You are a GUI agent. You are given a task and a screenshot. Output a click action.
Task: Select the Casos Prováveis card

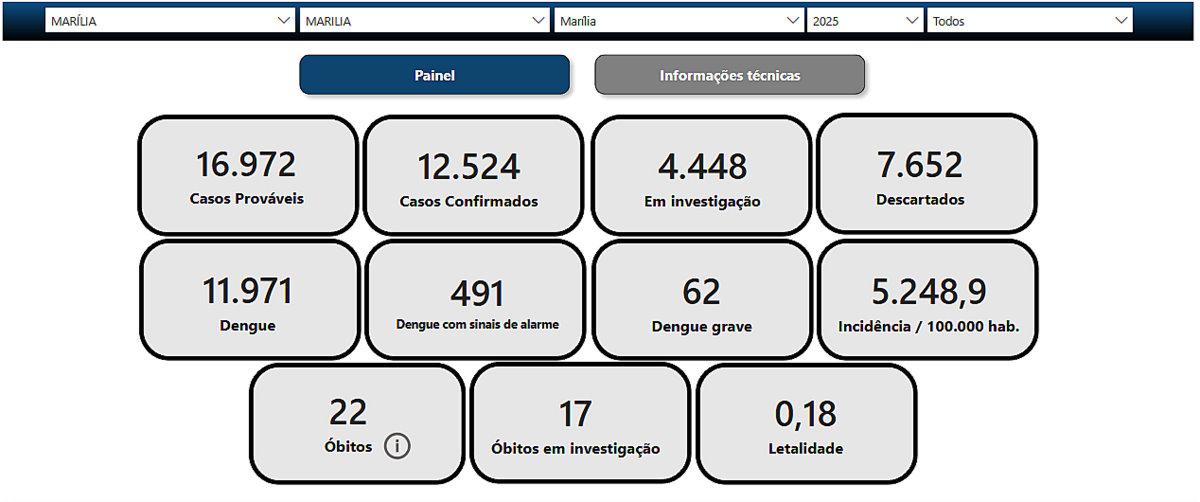coord(247,176)
